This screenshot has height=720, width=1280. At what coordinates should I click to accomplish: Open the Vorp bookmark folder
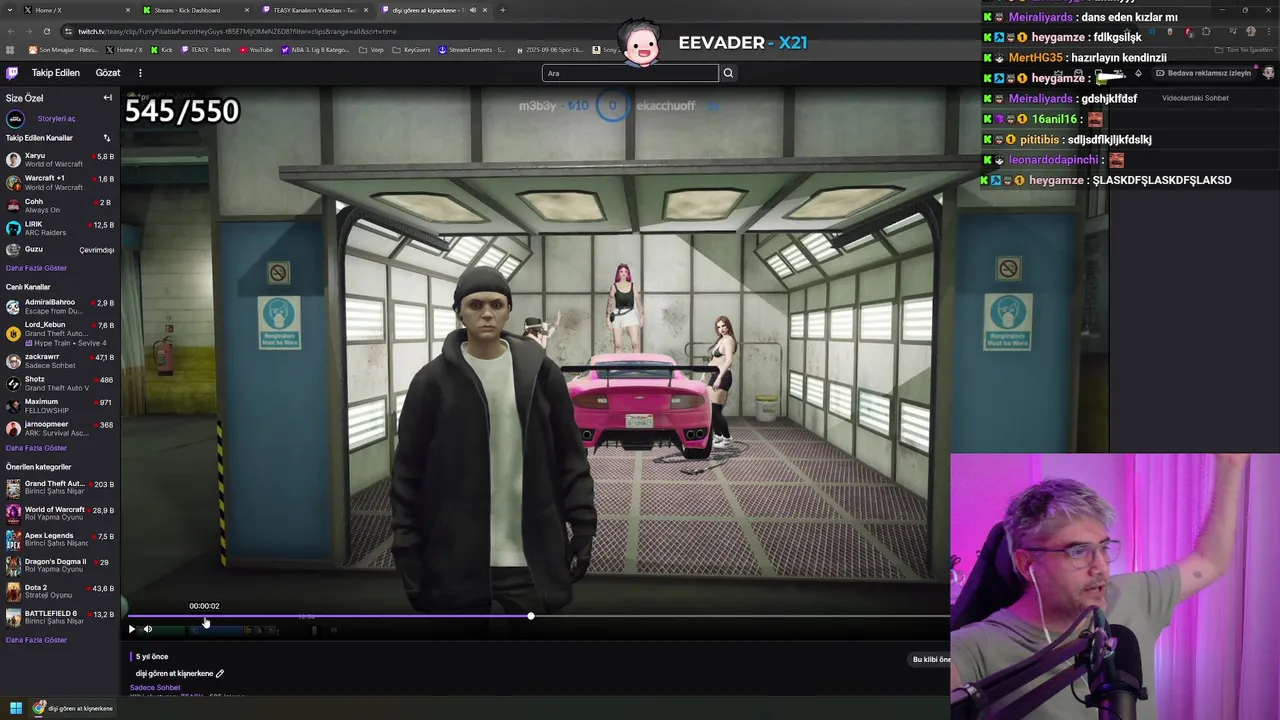point(372,49)
